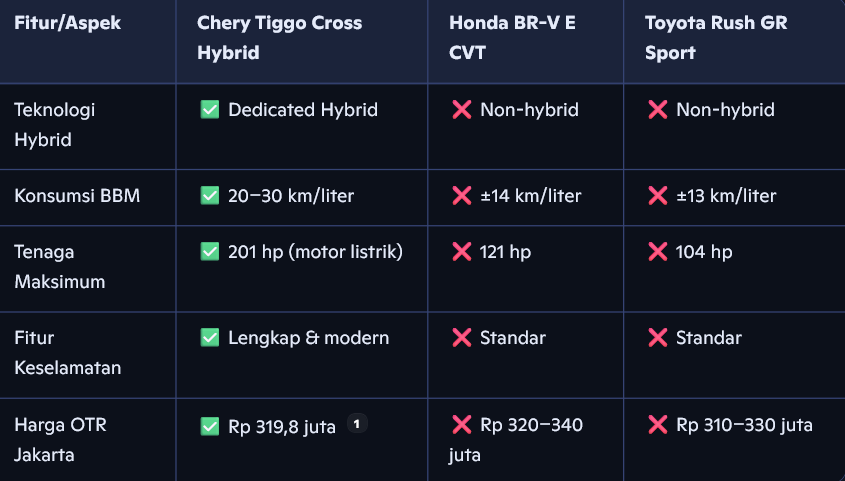Select Honda BR-V E CVT column header
845x481 pixels.
click(x=512, y=38)
